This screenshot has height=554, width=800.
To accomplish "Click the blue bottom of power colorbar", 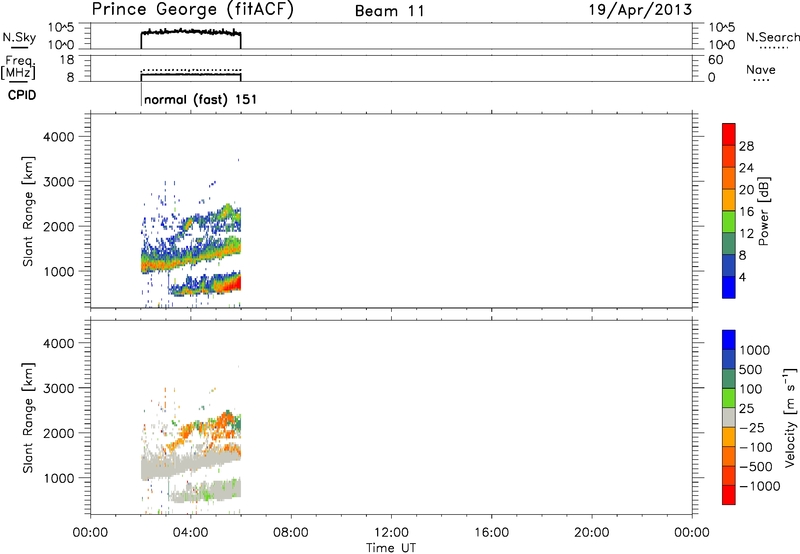I will pyautogui.click(x=729, y=287).
